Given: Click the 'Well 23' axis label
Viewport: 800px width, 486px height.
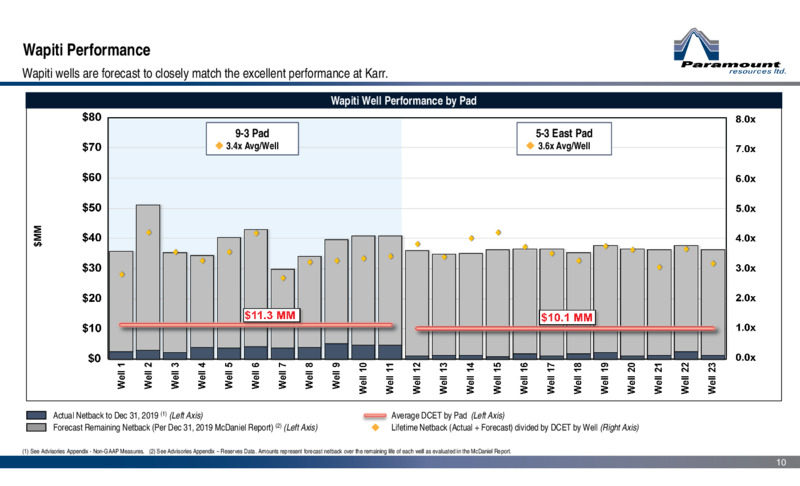Looking at the screenshot, I should point(712,378).
